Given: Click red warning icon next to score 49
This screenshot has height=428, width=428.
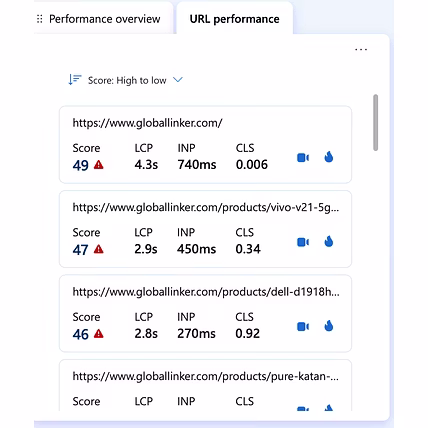Looking at the screenshot, I should 99,165.
